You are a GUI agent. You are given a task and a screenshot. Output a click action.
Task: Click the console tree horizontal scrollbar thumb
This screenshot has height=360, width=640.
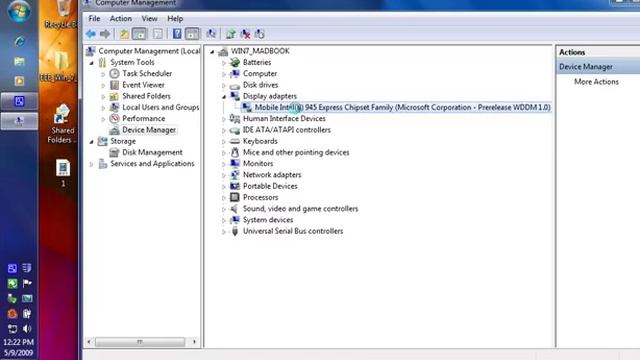140,341
